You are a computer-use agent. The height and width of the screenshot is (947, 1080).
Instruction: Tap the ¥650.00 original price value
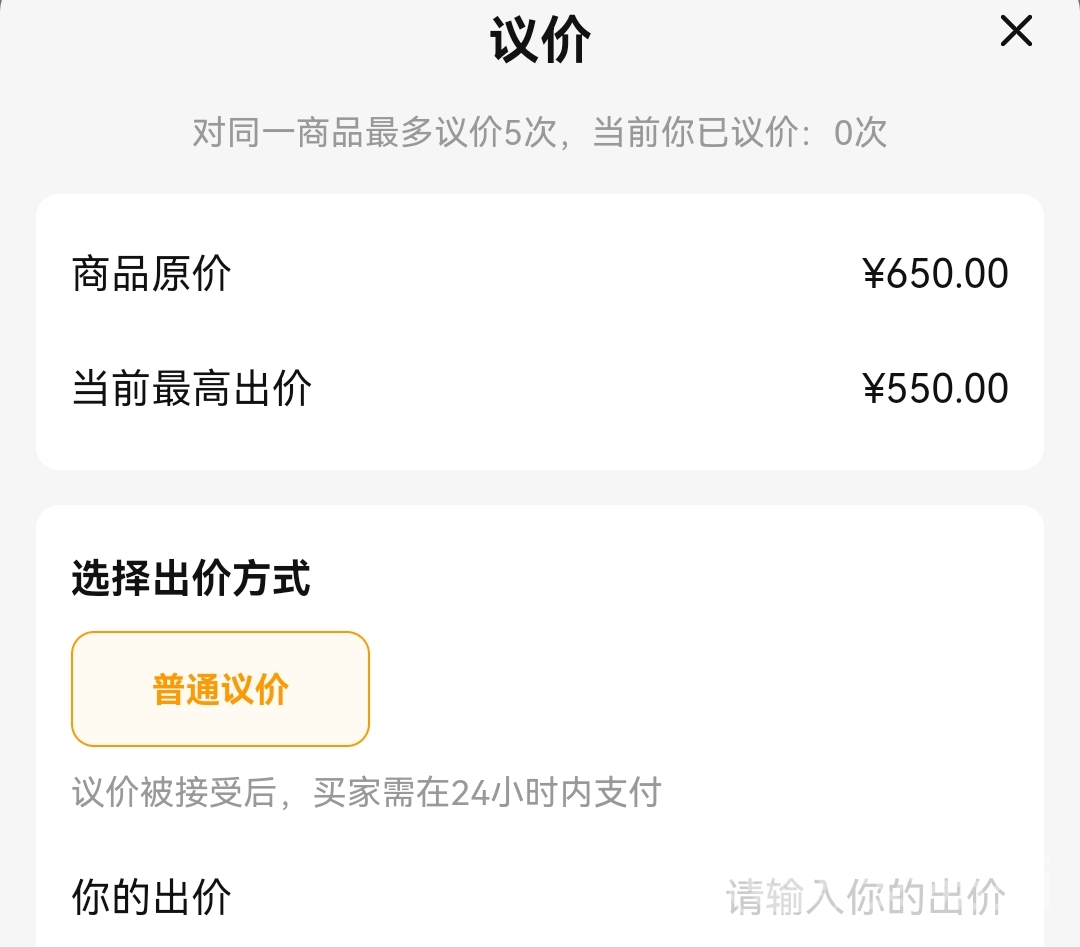(936, 274)
